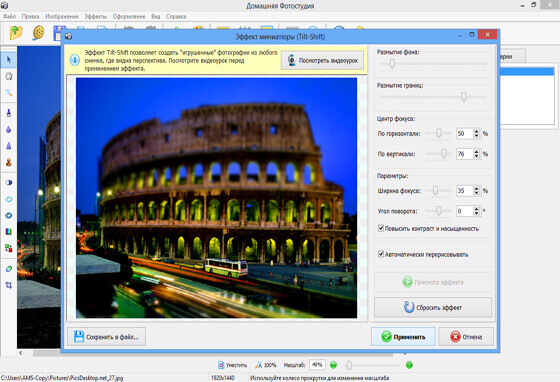Select the magnifier zoom tool in left toolbar
Viewport: 560px width, 382px height.
tap(9, 93)
